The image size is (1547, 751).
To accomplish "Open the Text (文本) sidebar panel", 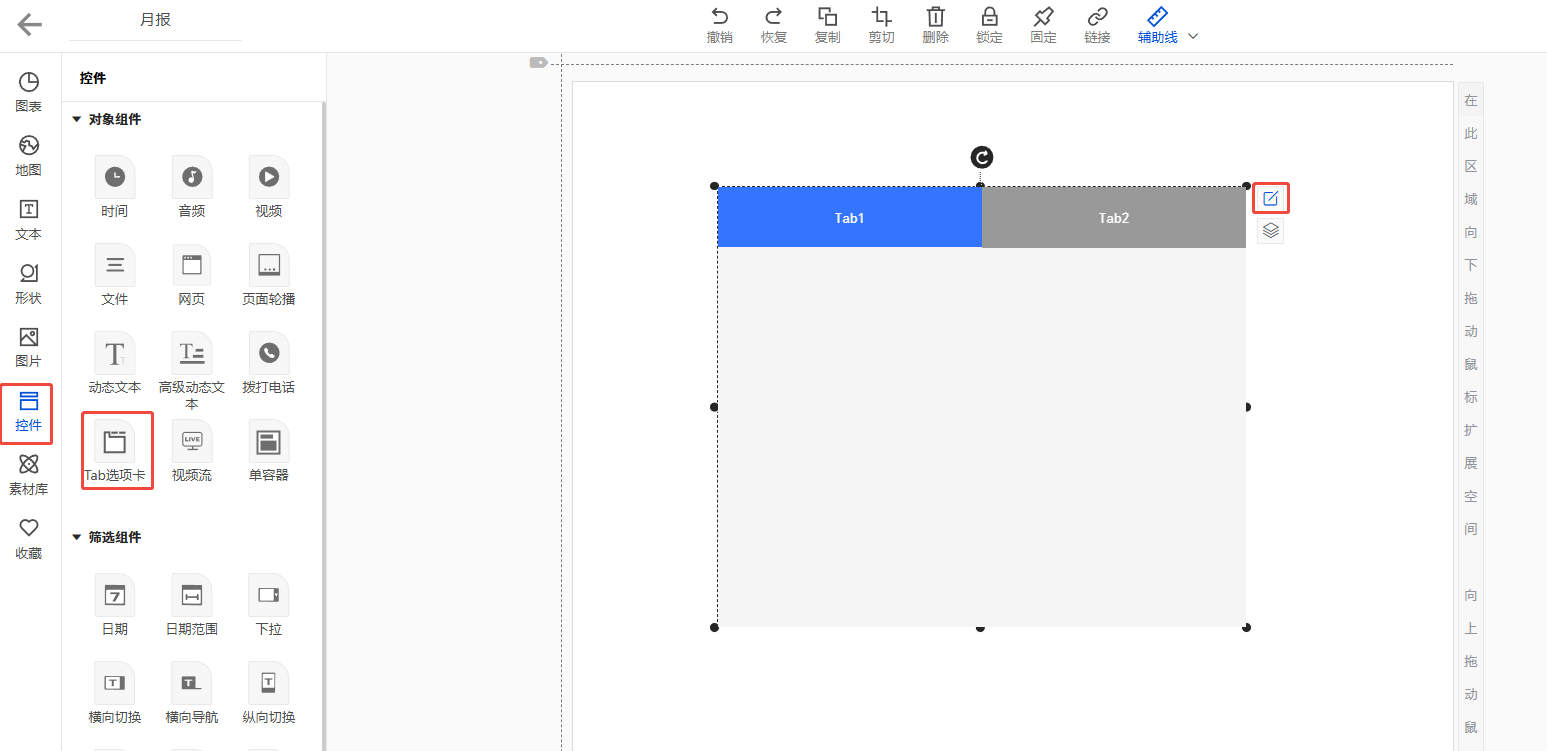I will pos(29,219).
